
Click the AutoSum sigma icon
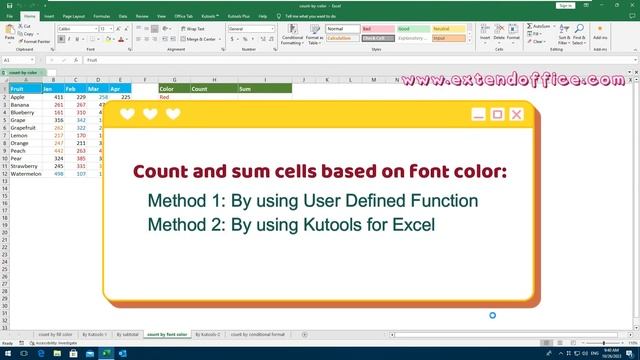tap(529, 26)
